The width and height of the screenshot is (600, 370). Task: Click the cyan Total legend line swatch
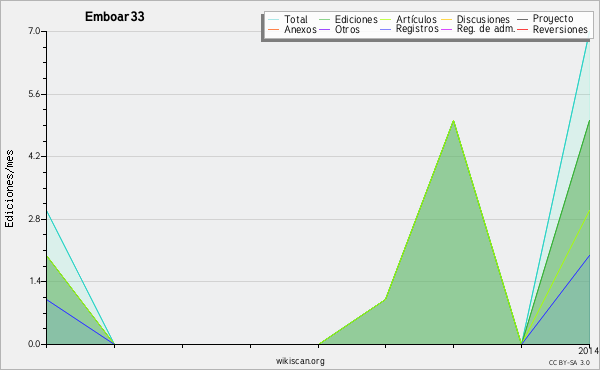point(273,20)
